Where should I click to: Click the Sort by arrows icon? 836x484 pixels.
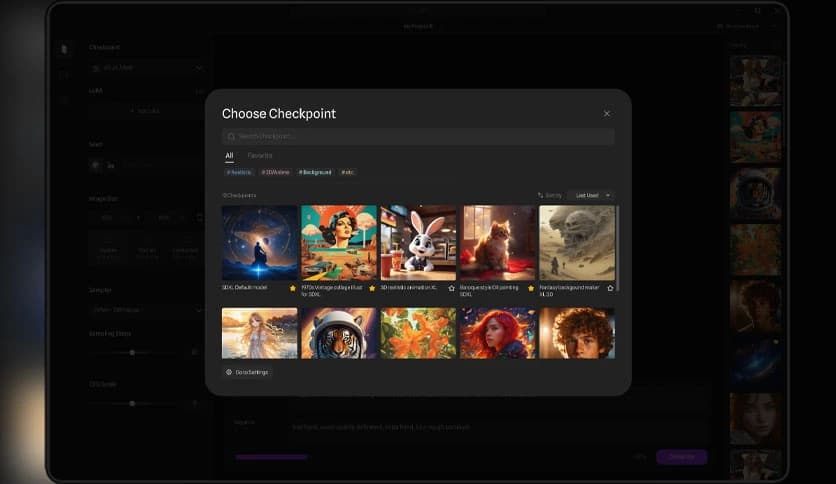point(540,196)
